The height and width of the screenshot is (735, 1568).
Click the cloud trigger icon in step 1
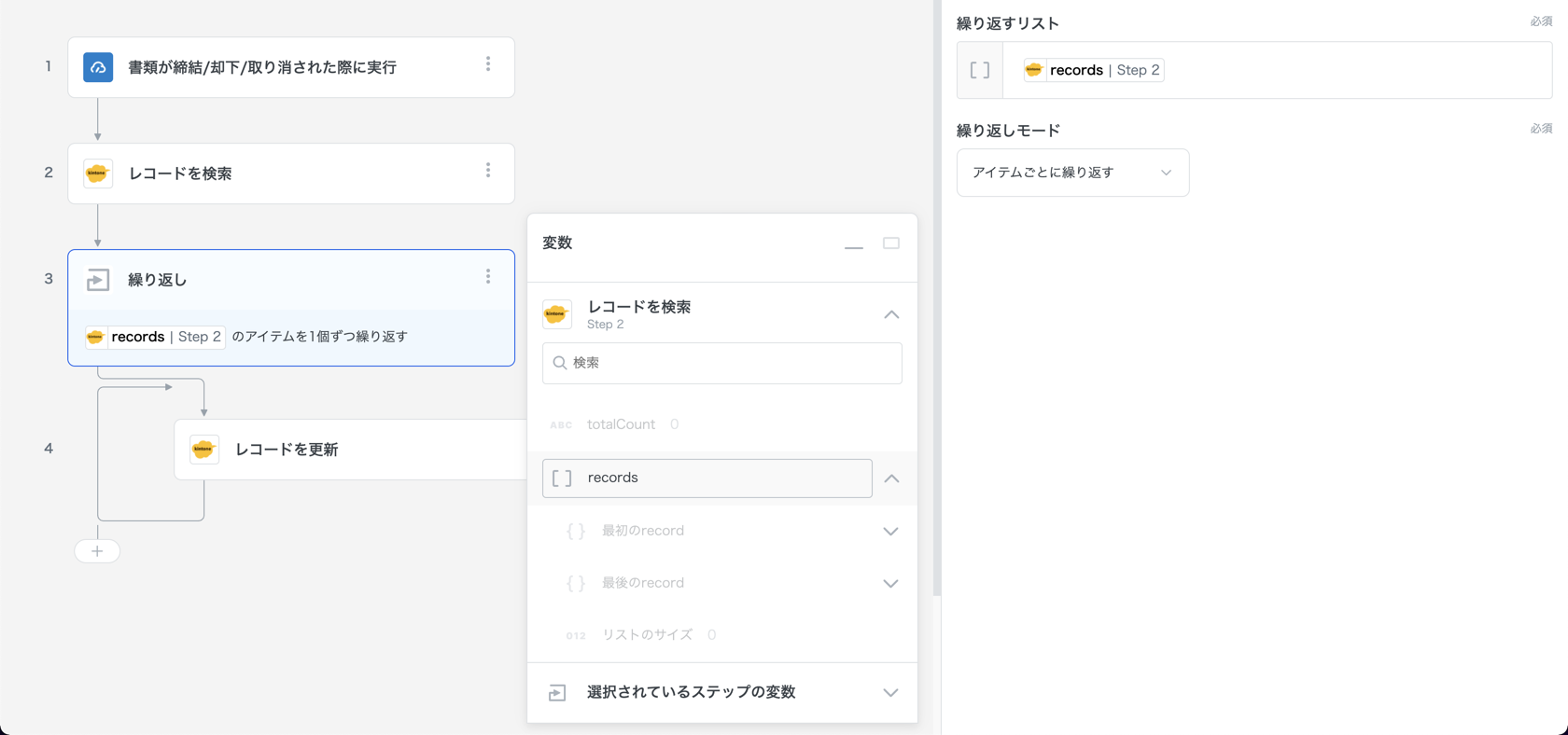click(98, 67)
